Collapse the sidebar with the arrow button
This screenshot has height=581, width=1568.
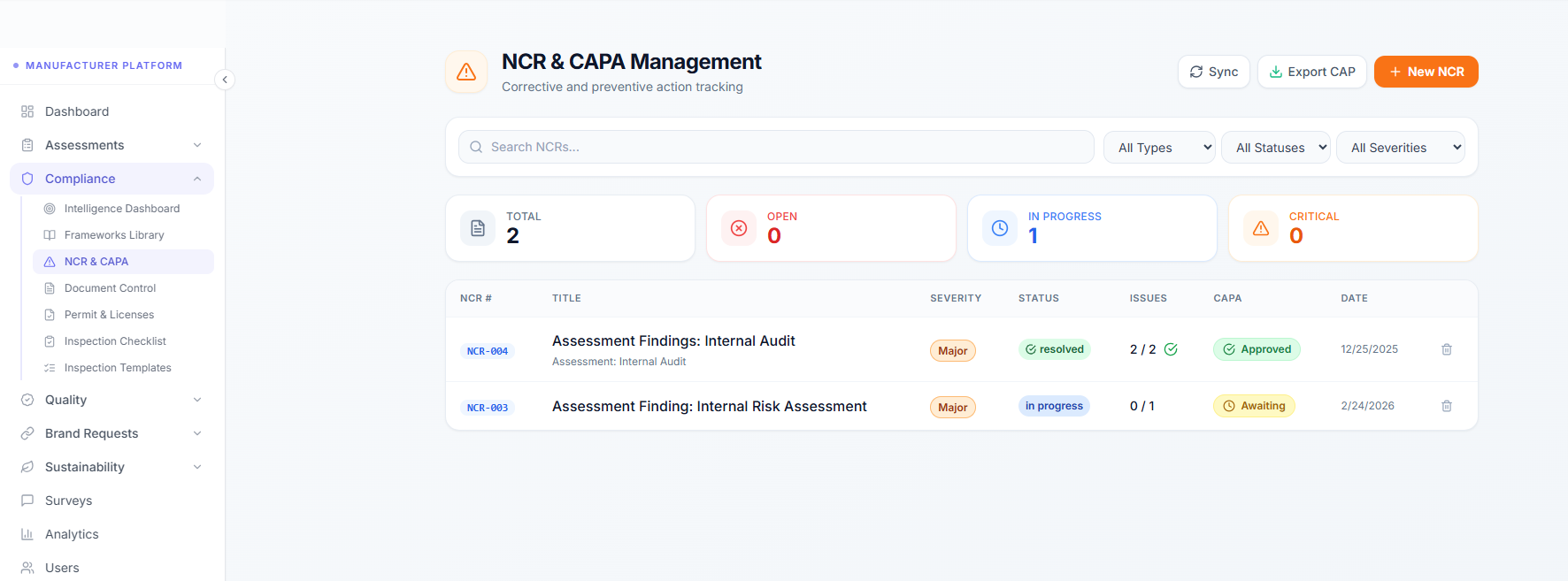point(225,80)
